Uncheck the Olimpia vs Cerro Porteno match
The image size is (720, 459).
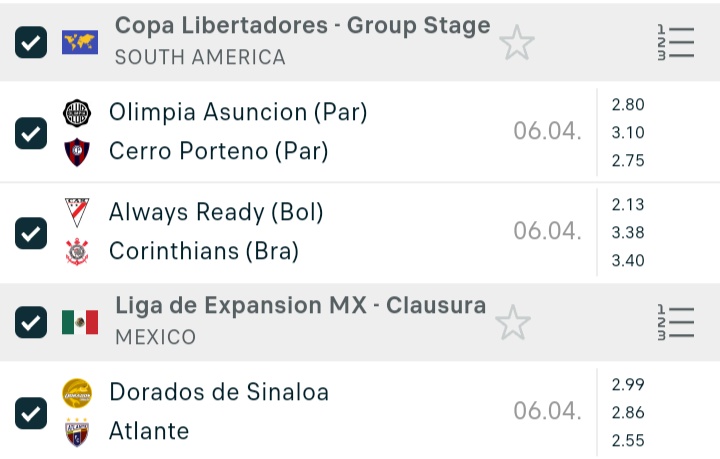click(31, 133)
